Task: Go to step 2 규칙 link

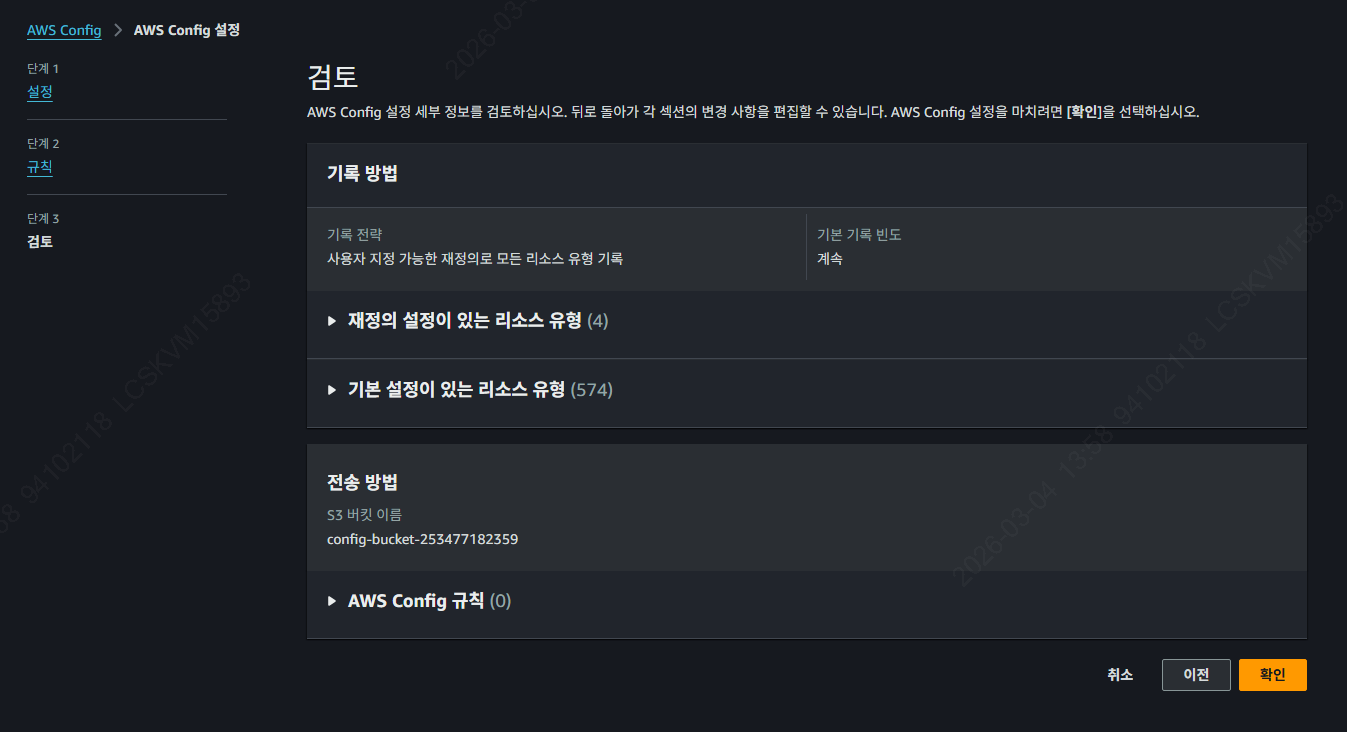Action: point(40,167)
